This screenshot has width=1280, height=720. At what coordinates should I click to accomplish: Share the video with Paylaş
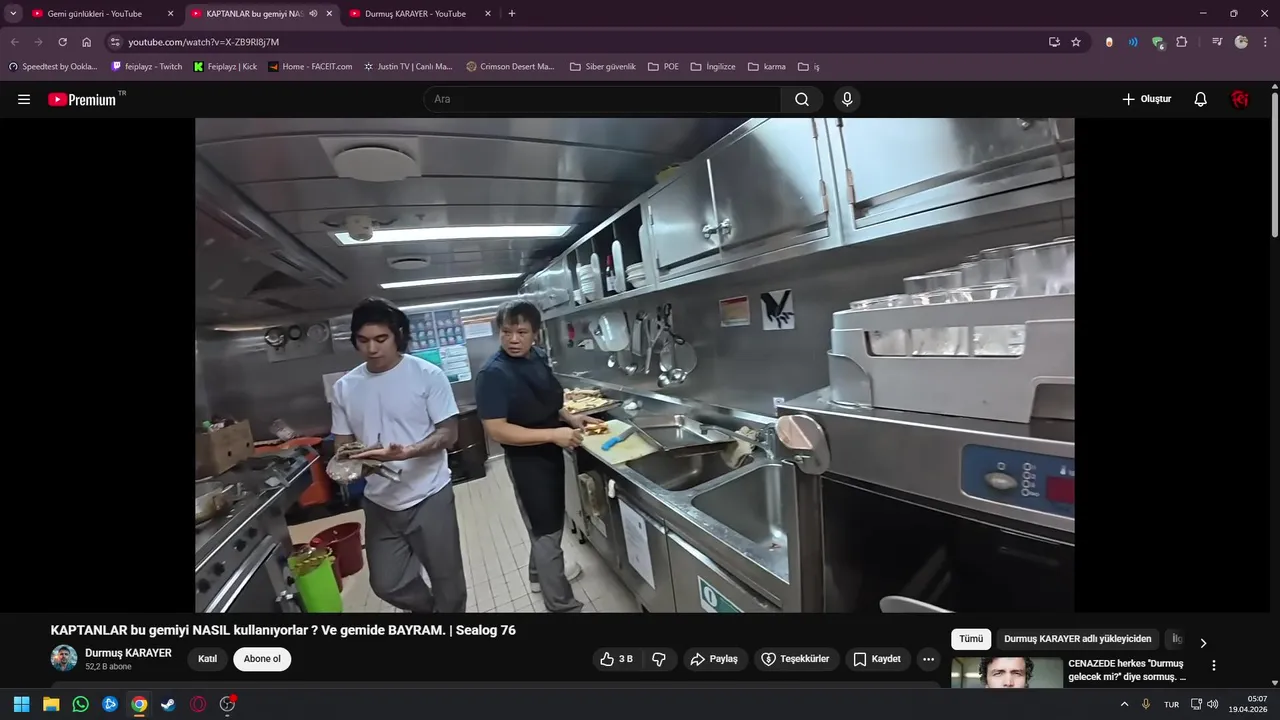tap(715, 659)
